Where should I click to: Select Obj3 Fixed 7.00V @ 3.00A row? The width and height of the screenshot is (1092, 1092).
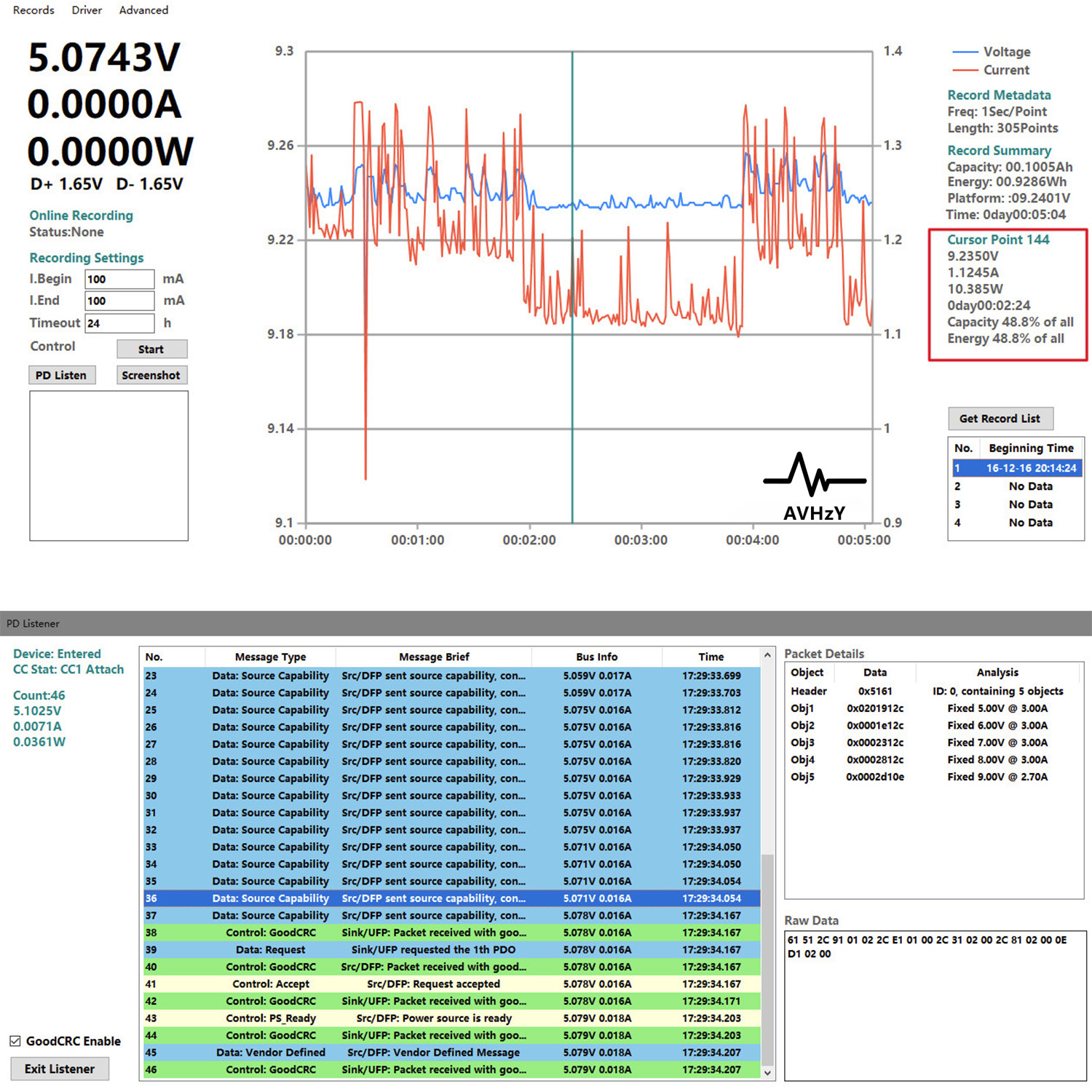click(933, 743)
